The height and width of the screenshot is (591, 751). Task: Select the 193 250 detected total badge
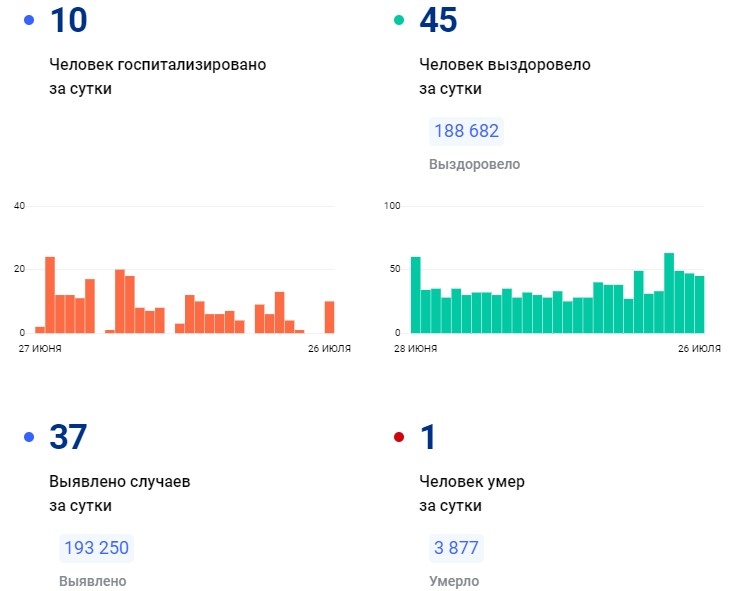pos(96,548)
